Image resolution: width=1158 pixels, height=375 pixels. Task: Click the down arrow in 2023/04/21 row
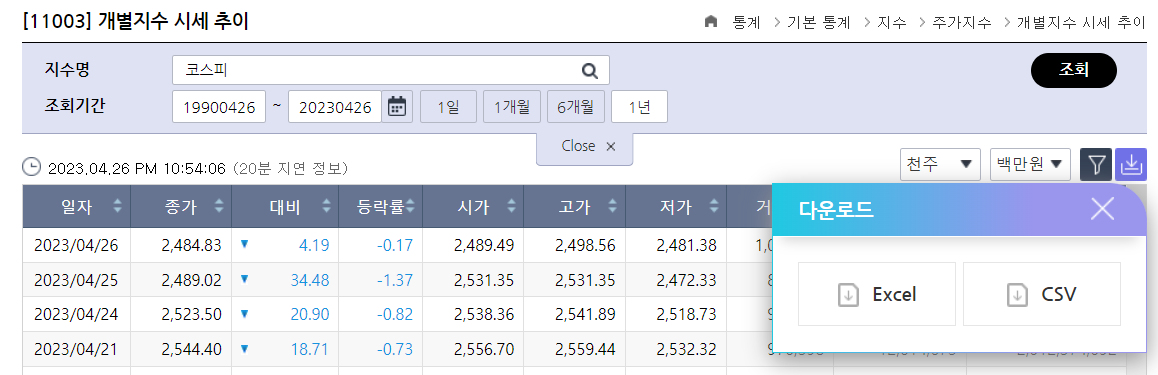tap(244, 348)
